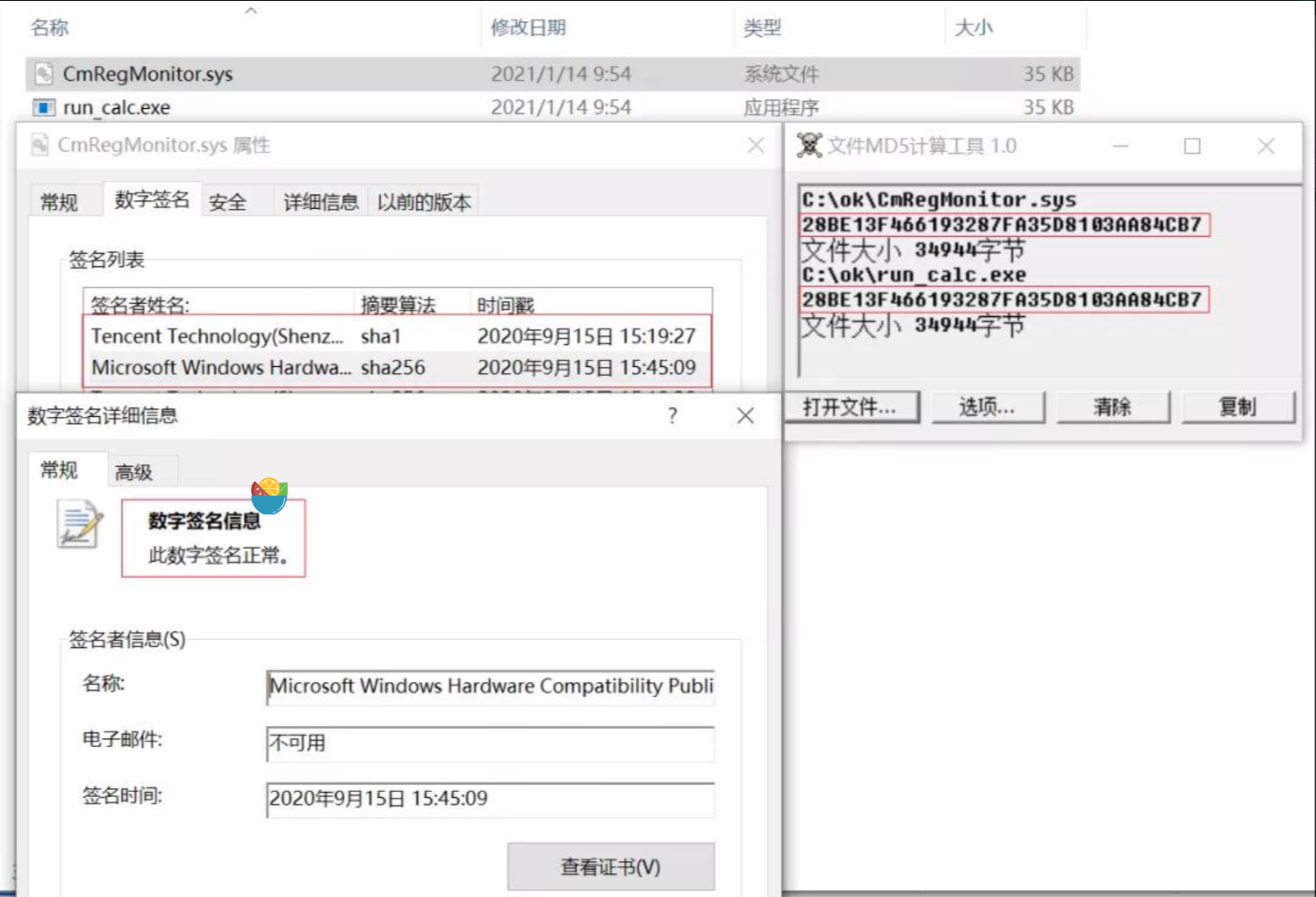1316x897 pixels.
Task: Close the CmRegMonitor.sys 属性 window
Action: coord(756,146)
